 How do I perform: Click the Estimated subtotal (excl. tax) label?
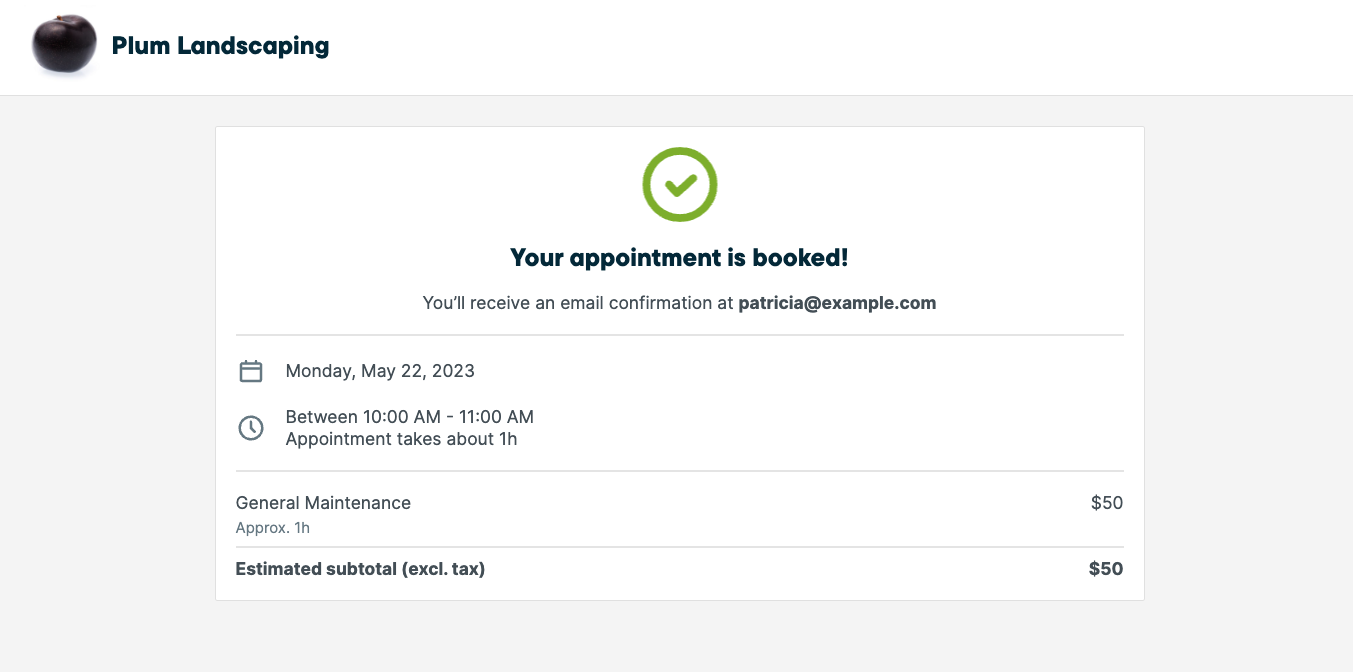[x=360, y=569]
